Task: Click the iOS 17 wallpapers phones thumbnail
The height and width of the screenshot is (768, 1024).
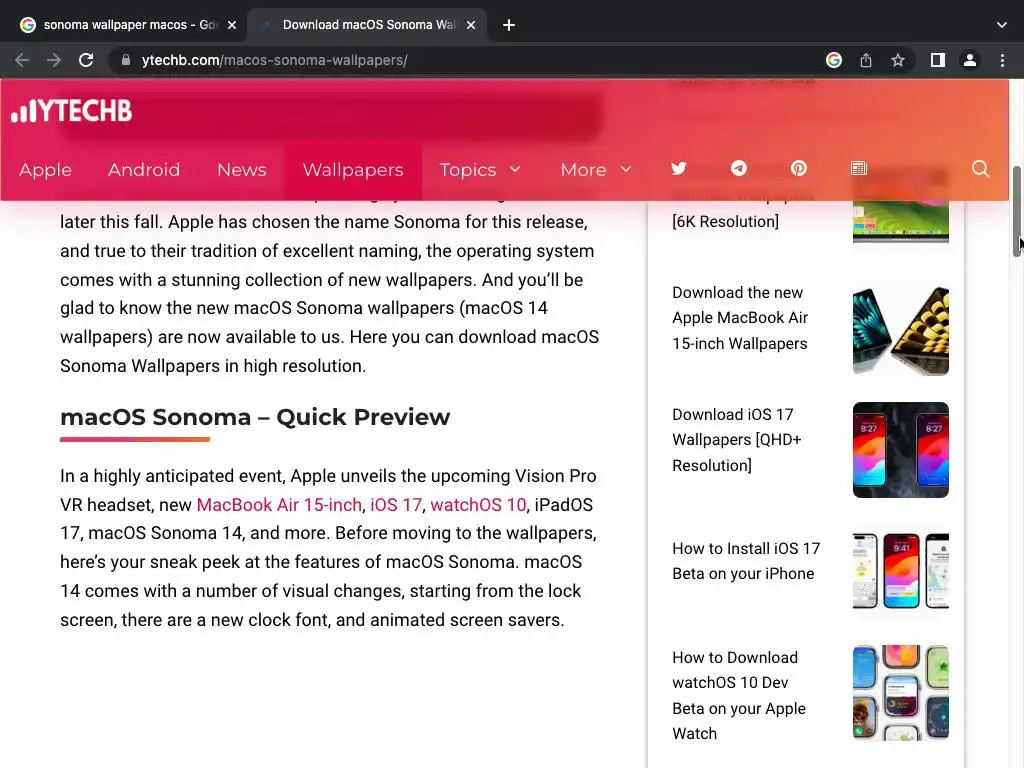Action: (901, 450)
